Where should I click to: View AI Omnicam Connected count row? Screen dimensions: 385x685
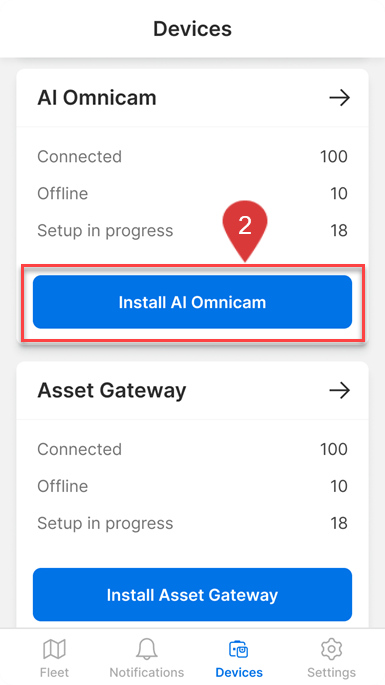[x=192, y=156]
